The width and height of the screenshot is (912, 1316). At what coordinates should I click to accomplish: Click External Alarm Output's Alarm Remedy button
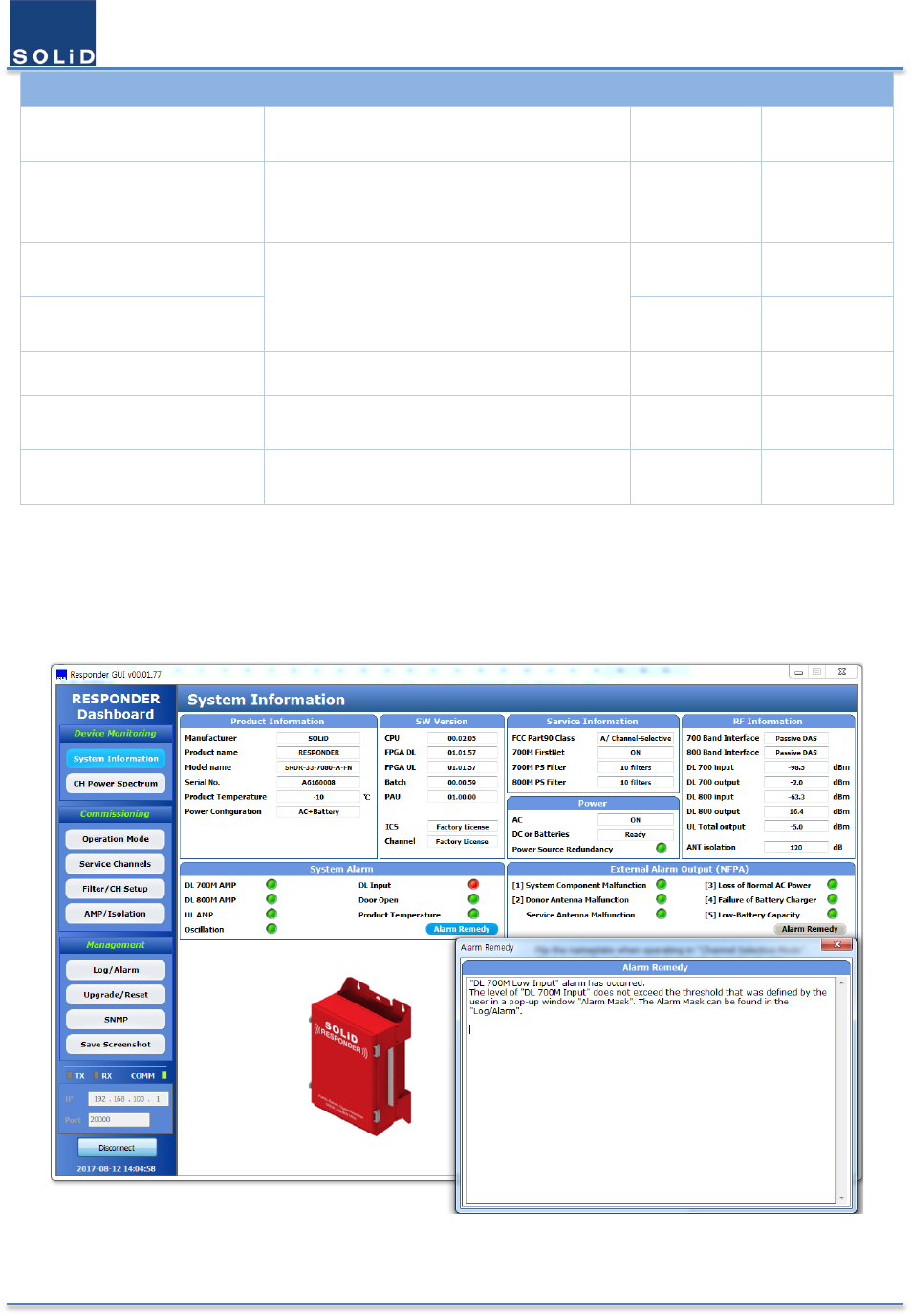click(810, 929)
